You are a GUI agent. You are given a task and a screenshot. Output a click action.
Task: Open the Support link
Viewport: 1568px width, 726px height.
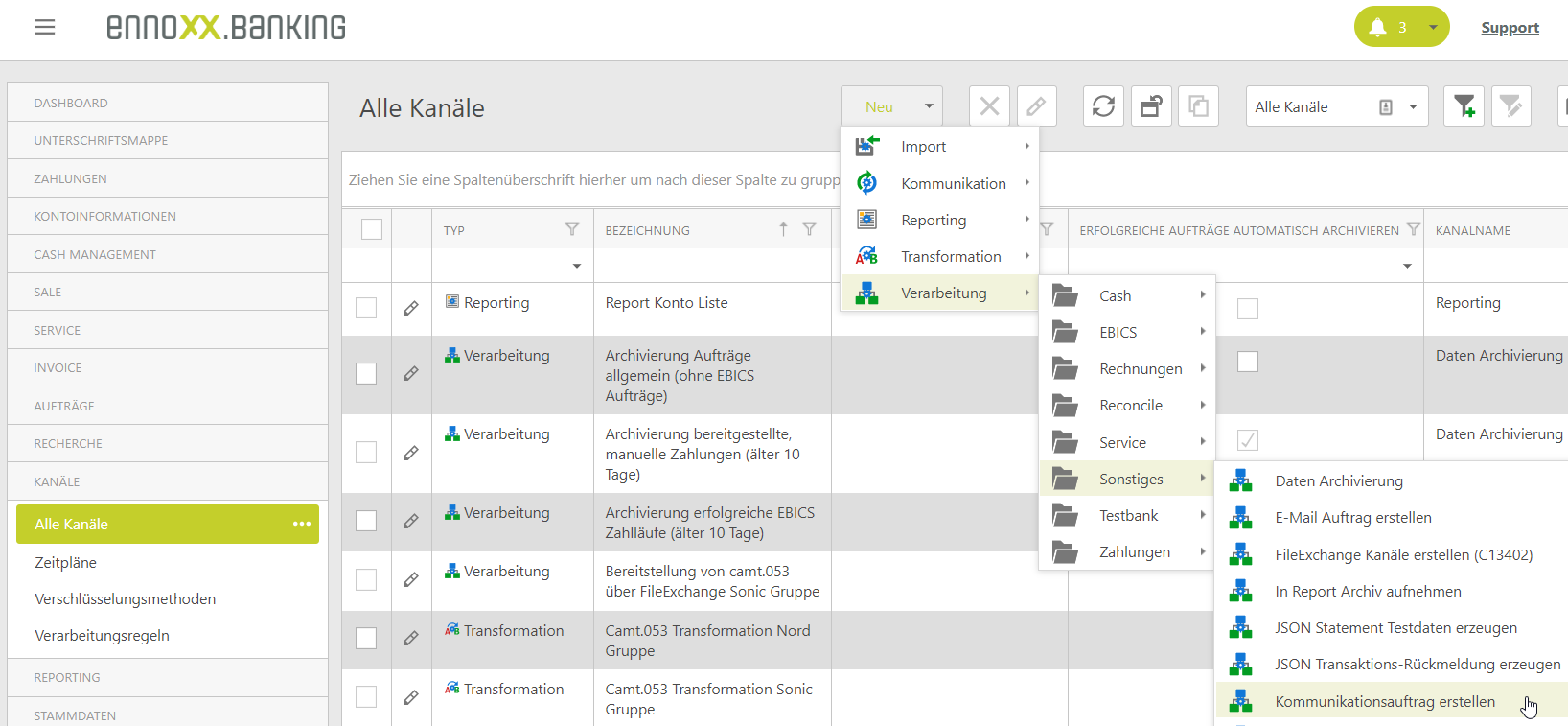1510,28
